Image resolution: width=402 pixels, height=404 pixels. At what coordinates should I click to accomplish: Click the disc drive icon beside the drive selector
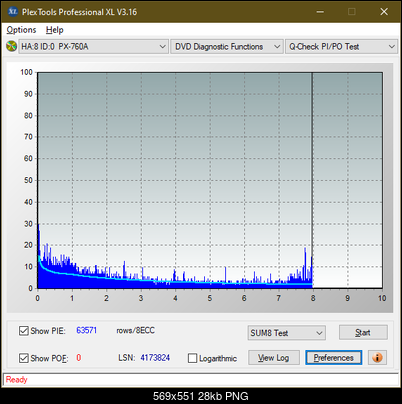click(11, 46)
